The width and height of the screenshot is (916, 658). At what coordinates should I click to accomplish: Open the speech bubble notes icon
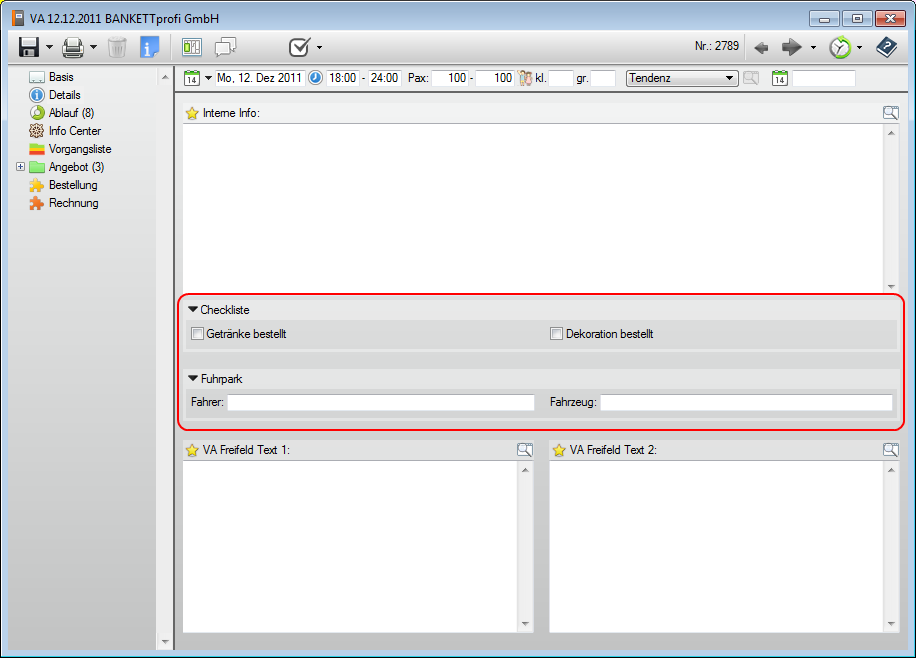225,47
